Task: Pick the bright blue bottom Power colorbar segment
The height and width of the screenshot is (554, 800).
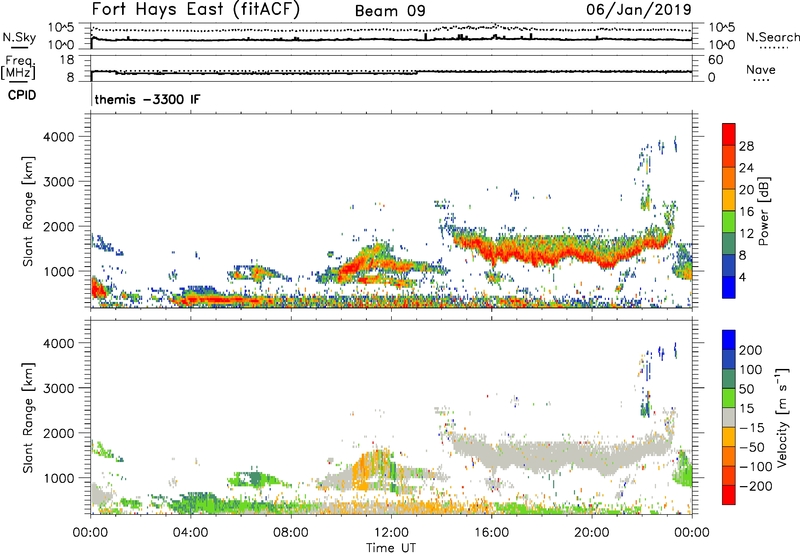Action: (x=729, y=287)
